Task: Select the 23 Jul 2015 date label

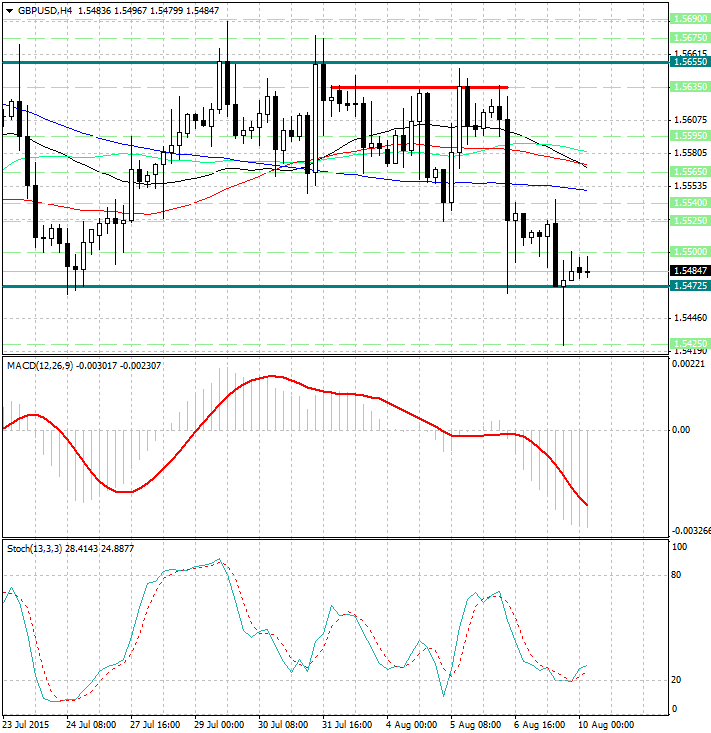Action: coord(27,724)
